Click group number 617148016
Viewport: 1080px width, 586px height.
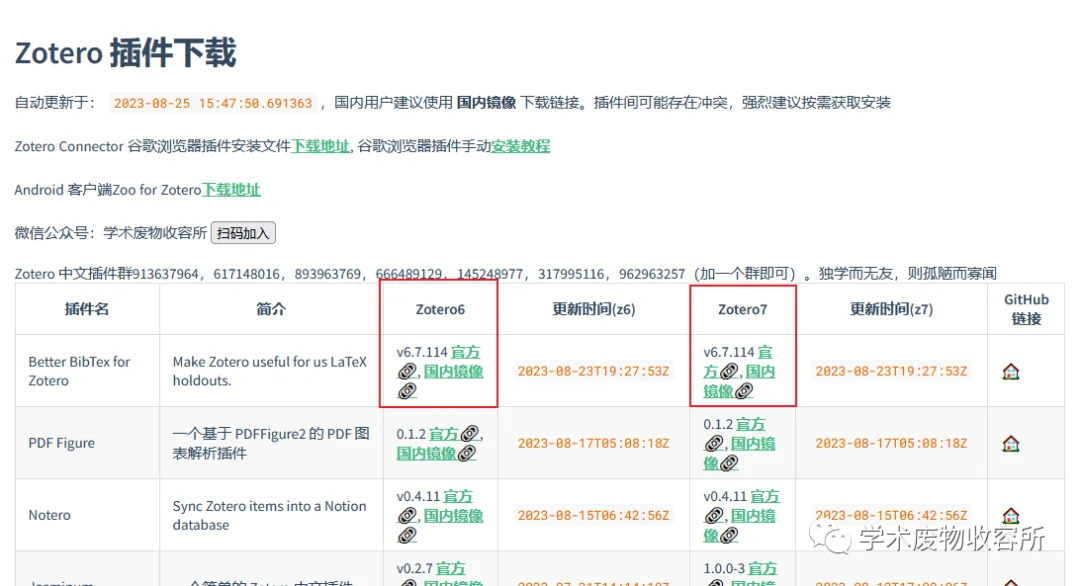point(247,274)
